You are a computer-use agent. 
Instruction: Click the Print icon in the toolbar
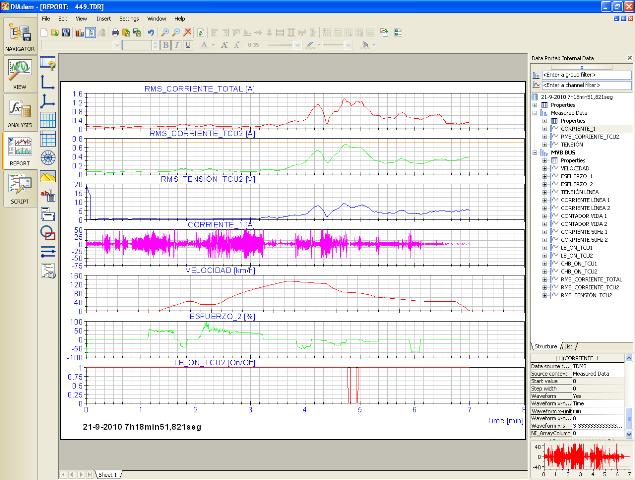click(x=115, y=33)
